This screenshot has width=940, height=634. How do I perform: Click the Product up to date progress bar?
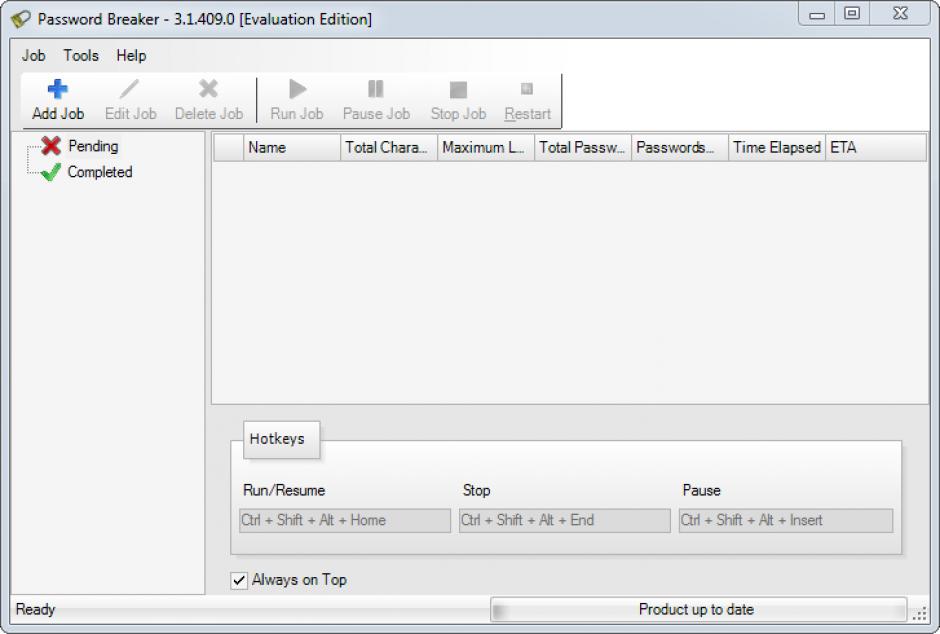(x=699, y=610)
